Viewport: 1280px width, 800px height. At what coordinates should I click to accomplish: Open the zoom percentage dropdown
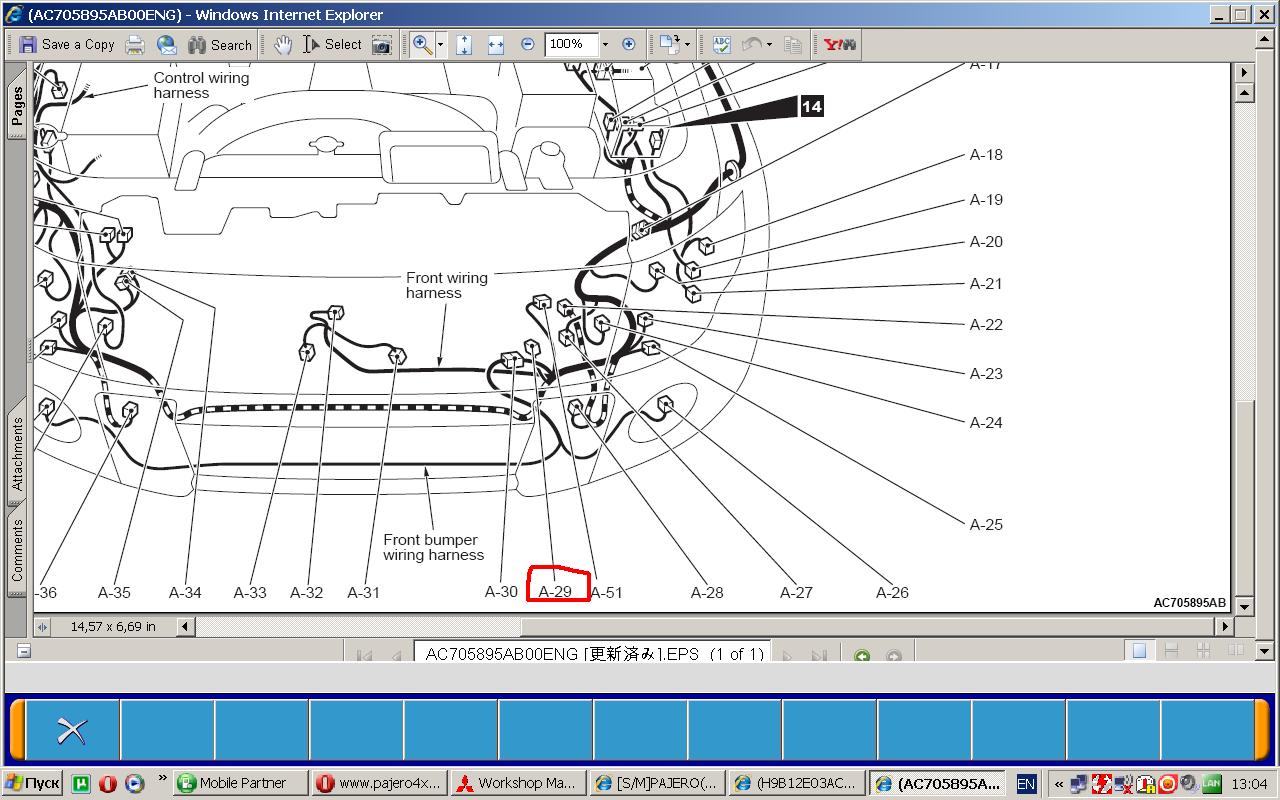point(604,44)
